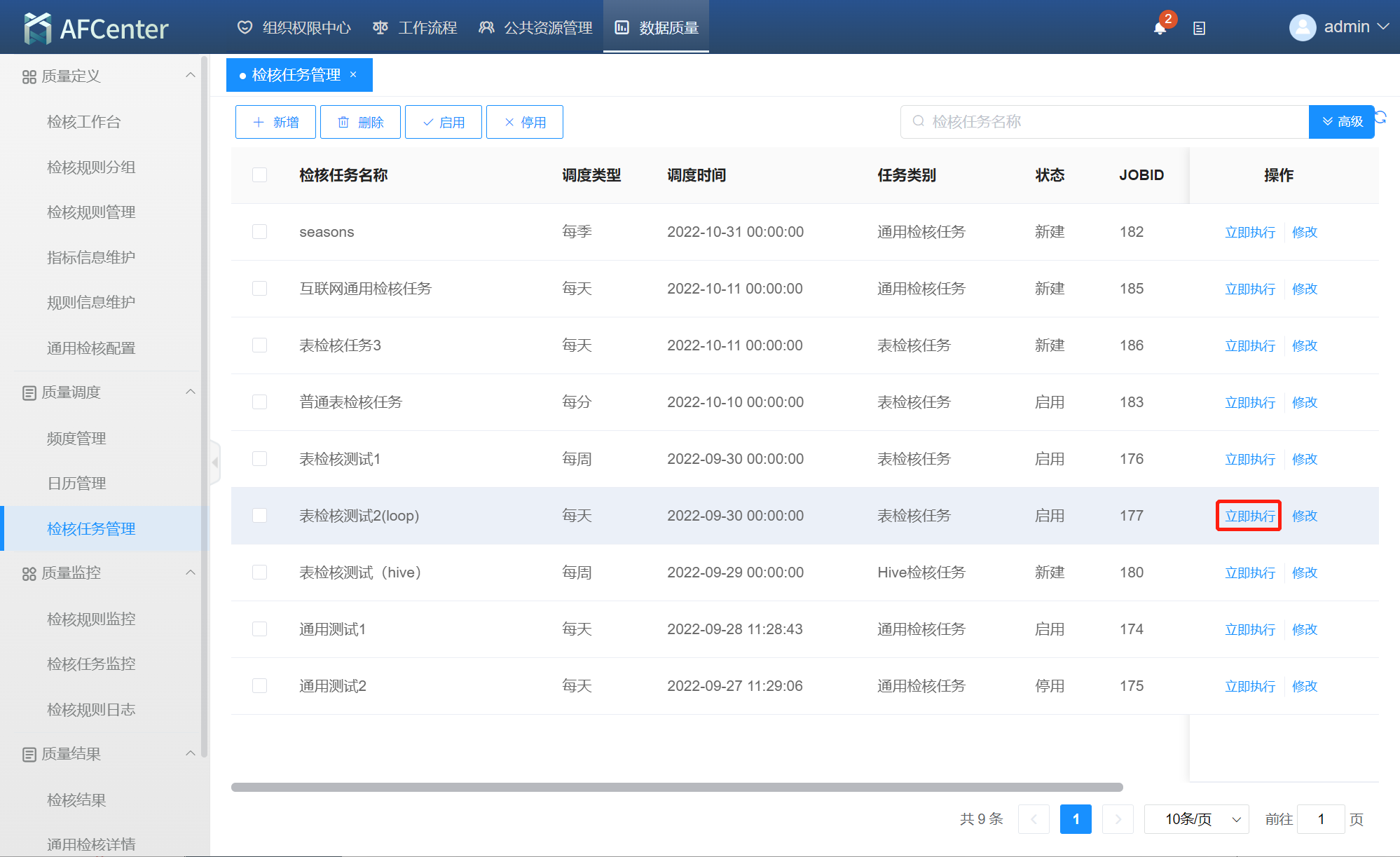Click the next page arrow in pagination

coord(1117,819)
